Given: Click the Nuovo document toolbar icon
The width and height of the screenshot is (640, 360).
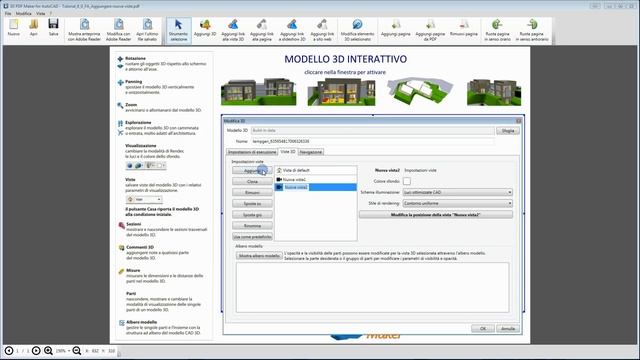Looking at the screenshot, I should click(13, 28).
